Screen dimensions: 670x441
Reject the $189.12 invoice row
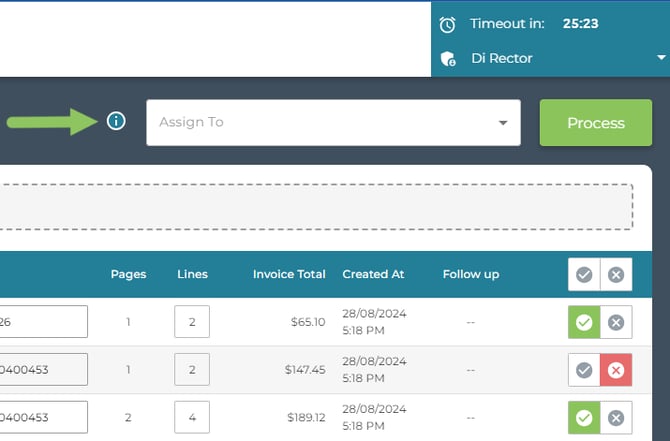(616, 418)
